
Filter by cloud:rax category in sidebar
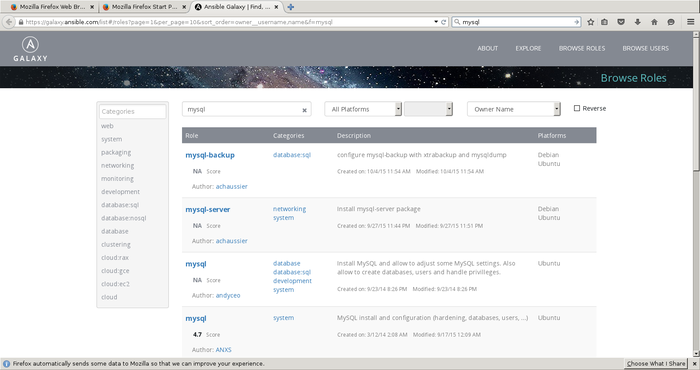click(x=115, y=258)
